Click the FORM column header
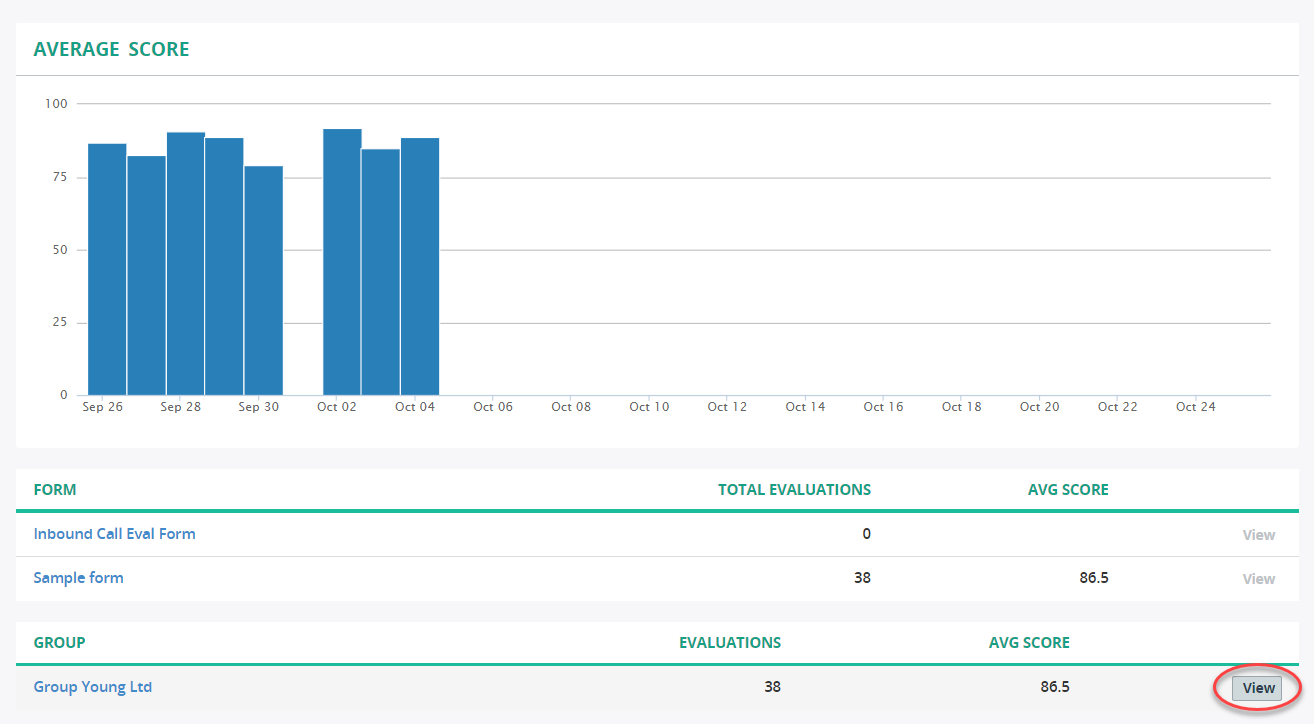 55,490
